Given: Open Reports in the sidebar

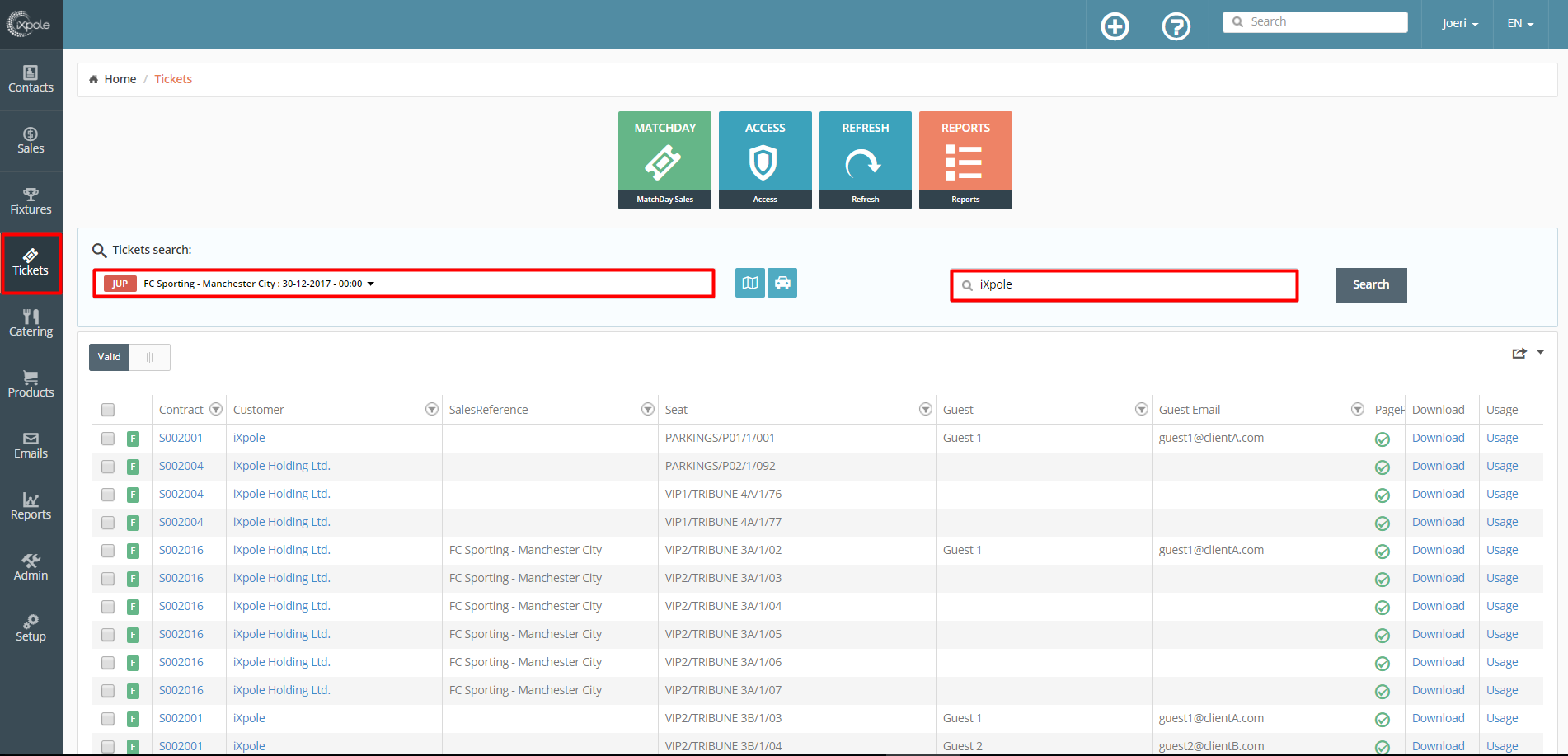Looking at the screenshot, I should click(x=31, y=507).
